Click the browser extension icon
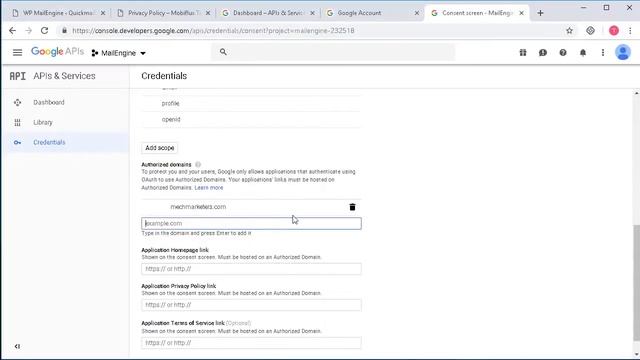 coord(590,31)
